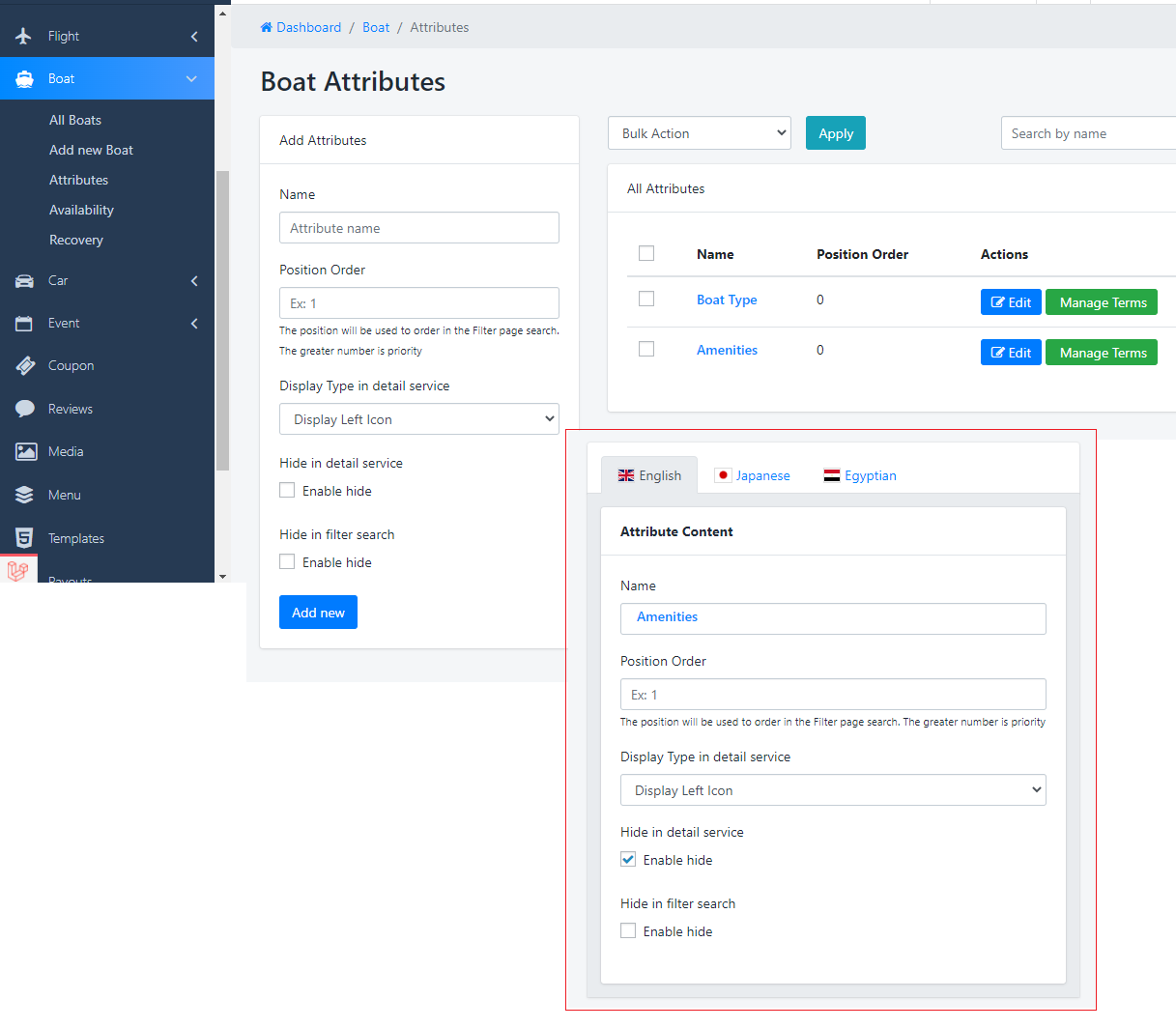Viewport: 1176px width, 1028px height.
Task: Check the select-all checkbox in table header
Action: tap(646, 253)
